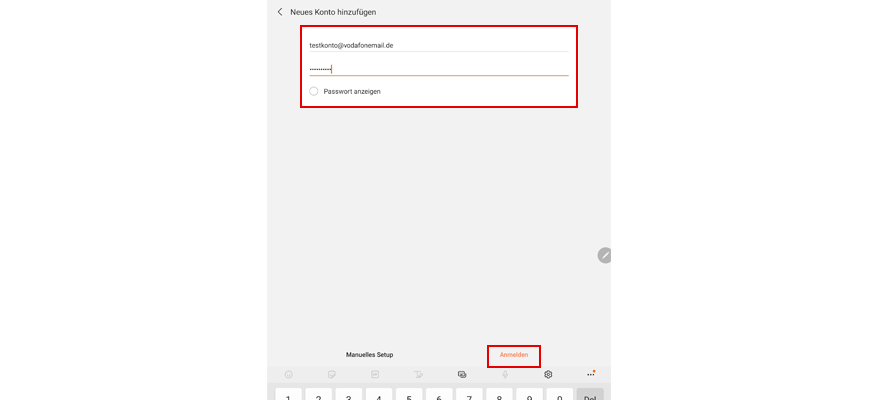Image resolution: width=879 pixels, height=400 pixels.
Task: Focus the email address field testkonto@vodafonemail.de
Action: [x=439, y=45]
